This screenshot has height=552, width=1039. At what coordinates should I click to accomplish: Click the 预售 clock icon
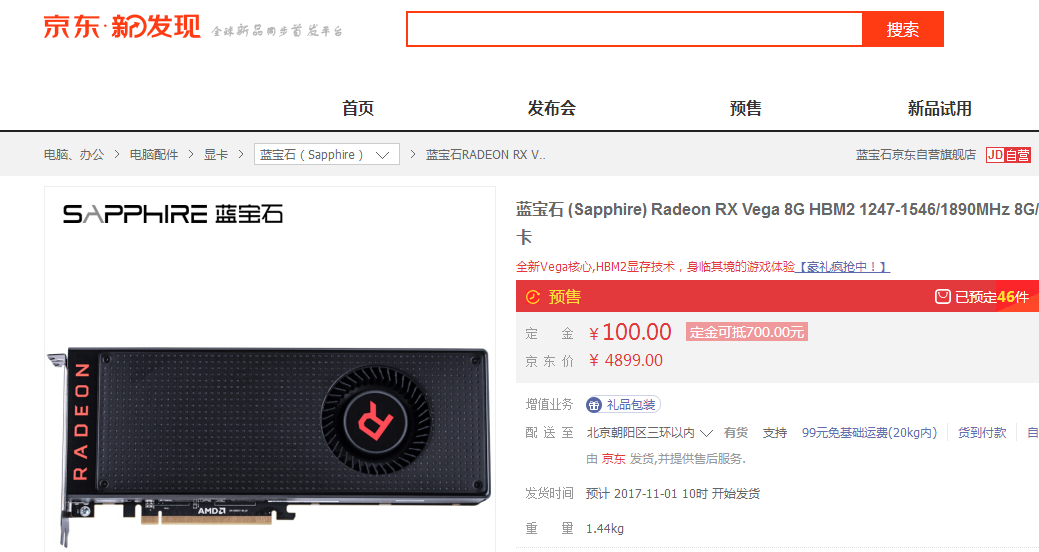[533, 297]
